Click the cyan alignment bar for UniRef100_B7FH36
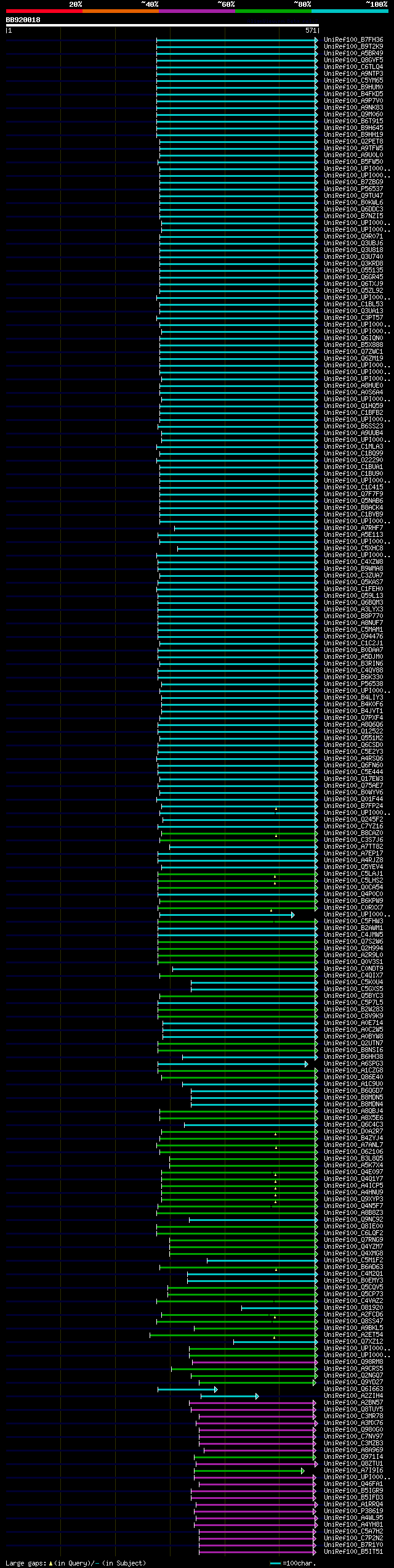The width and height of the screenshot is (394, 1568). [237, 39]
